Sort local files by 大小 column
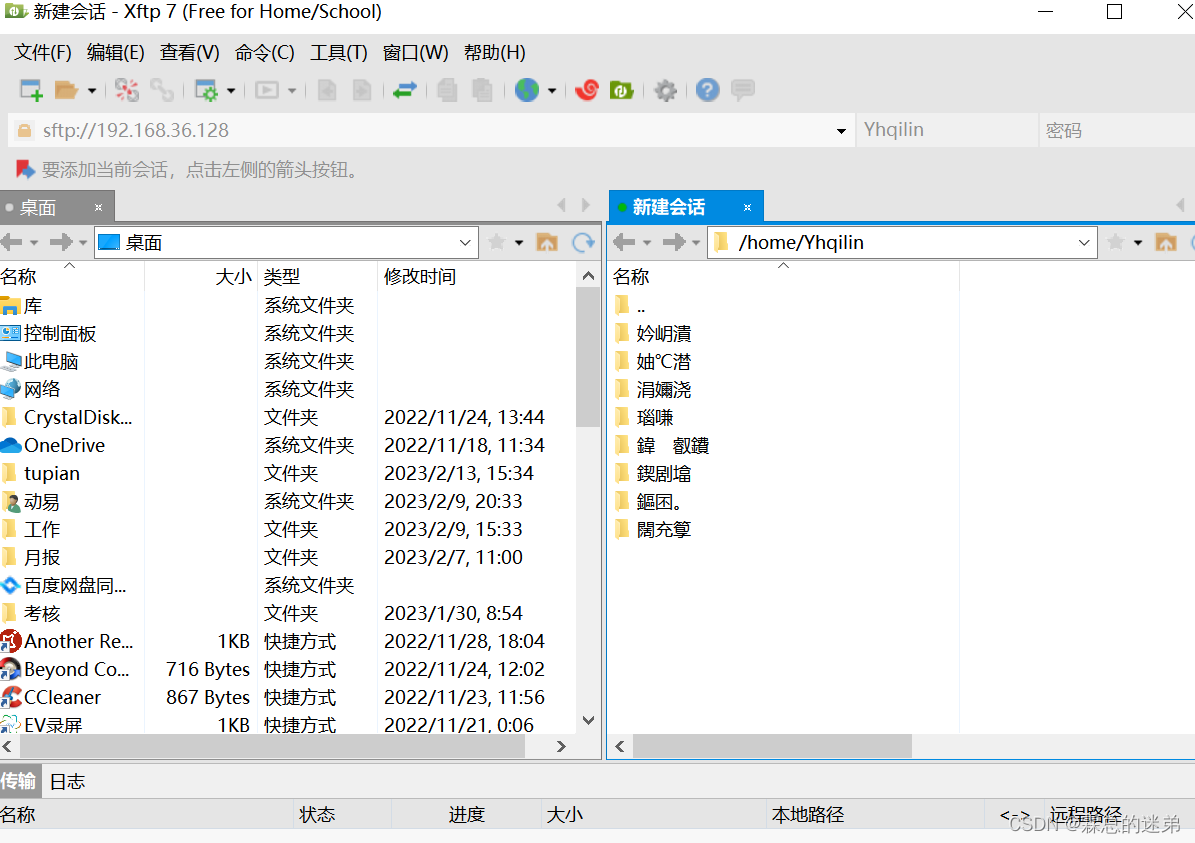This screenshot has height=843, width=1195. [201, 276]
